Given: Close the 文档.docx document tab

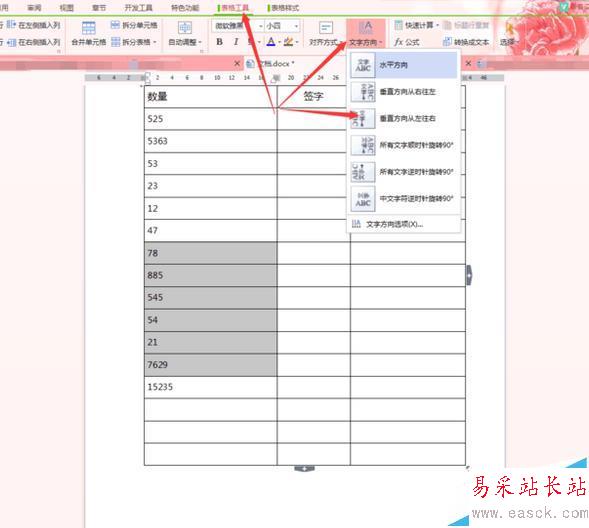Looking at the screenshot, I should click(468, 63).
